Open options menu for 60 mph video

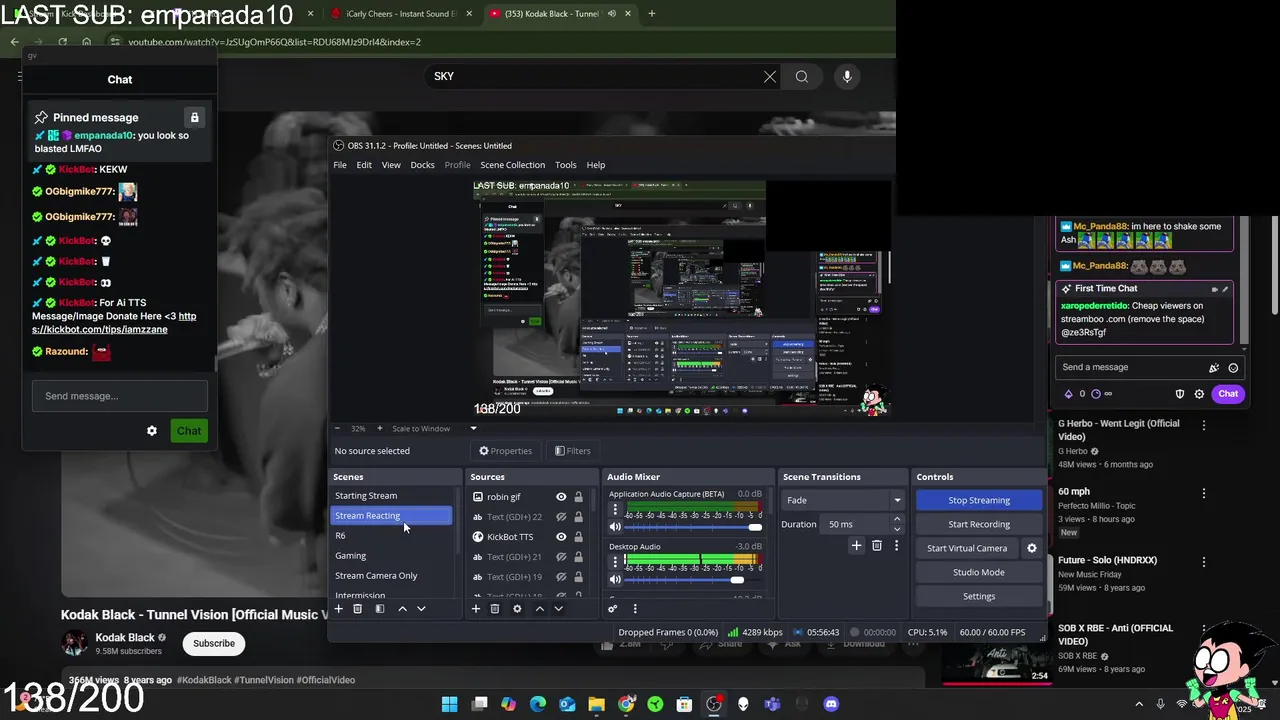pos(1204,493)
